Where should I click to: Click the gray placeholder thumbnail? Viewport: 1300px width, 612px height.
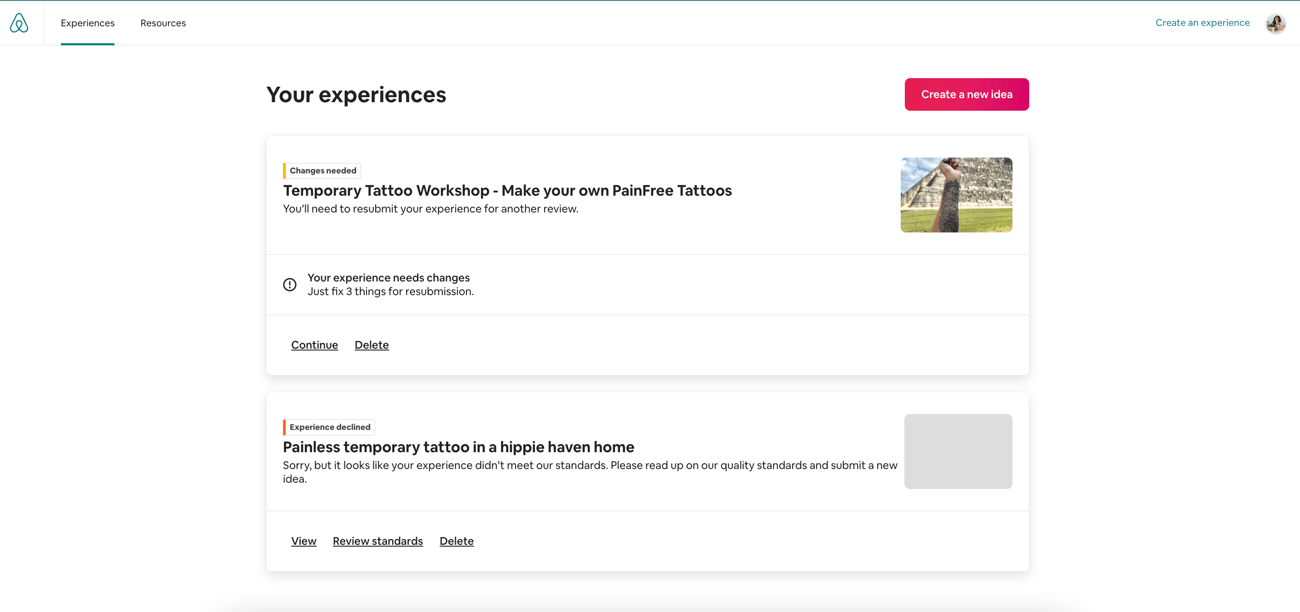pos(958,451)
